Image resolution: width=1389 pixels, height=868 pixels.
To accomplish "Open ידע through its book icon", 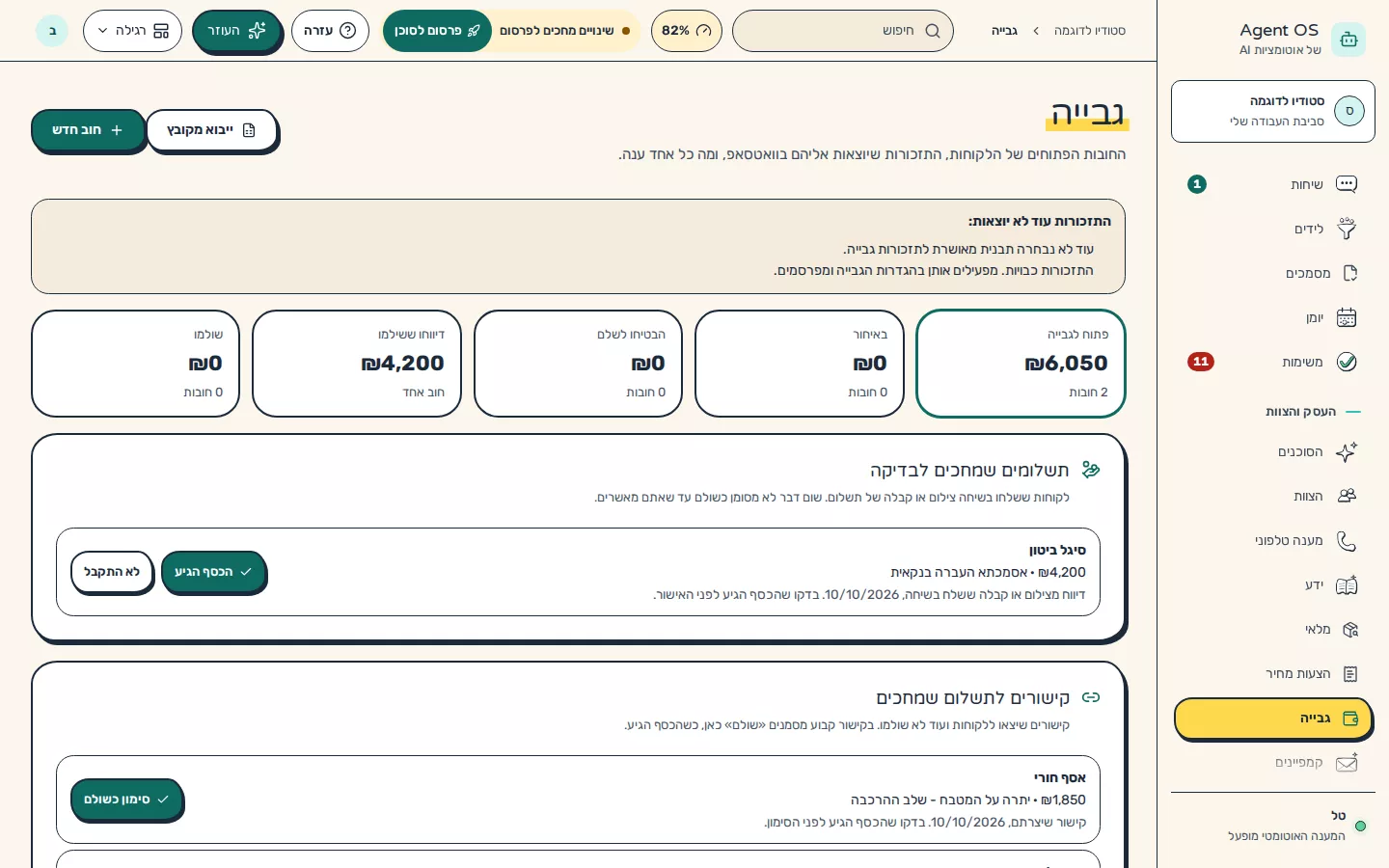I will [1347, 584].
